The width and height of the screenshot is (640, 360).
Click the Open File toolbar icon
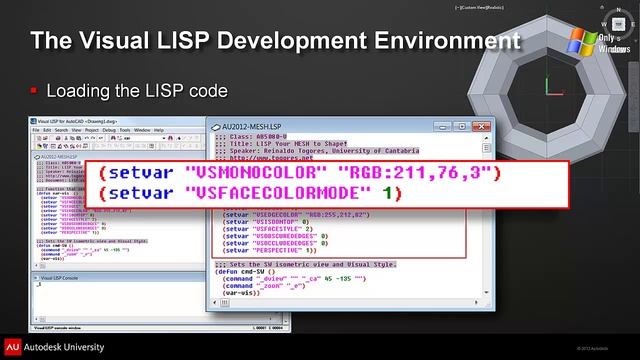pyautogui.click(x=45, y=138)
